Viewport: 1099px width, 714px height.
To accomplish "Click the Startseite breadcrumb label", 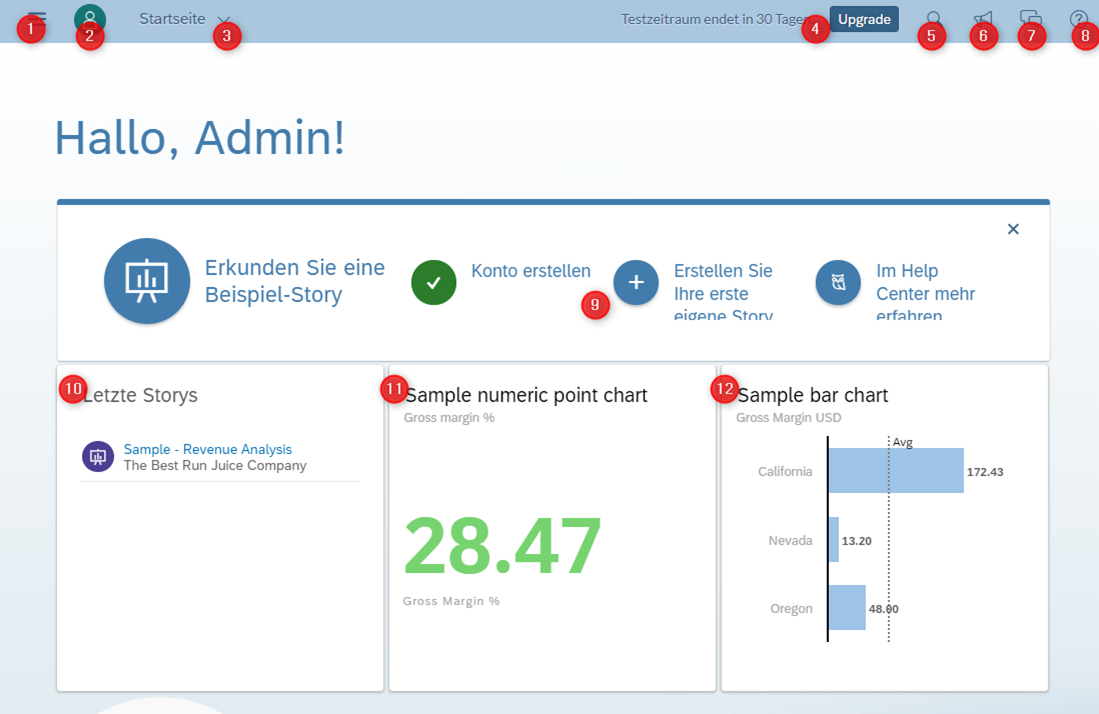I will click(172, 19).
